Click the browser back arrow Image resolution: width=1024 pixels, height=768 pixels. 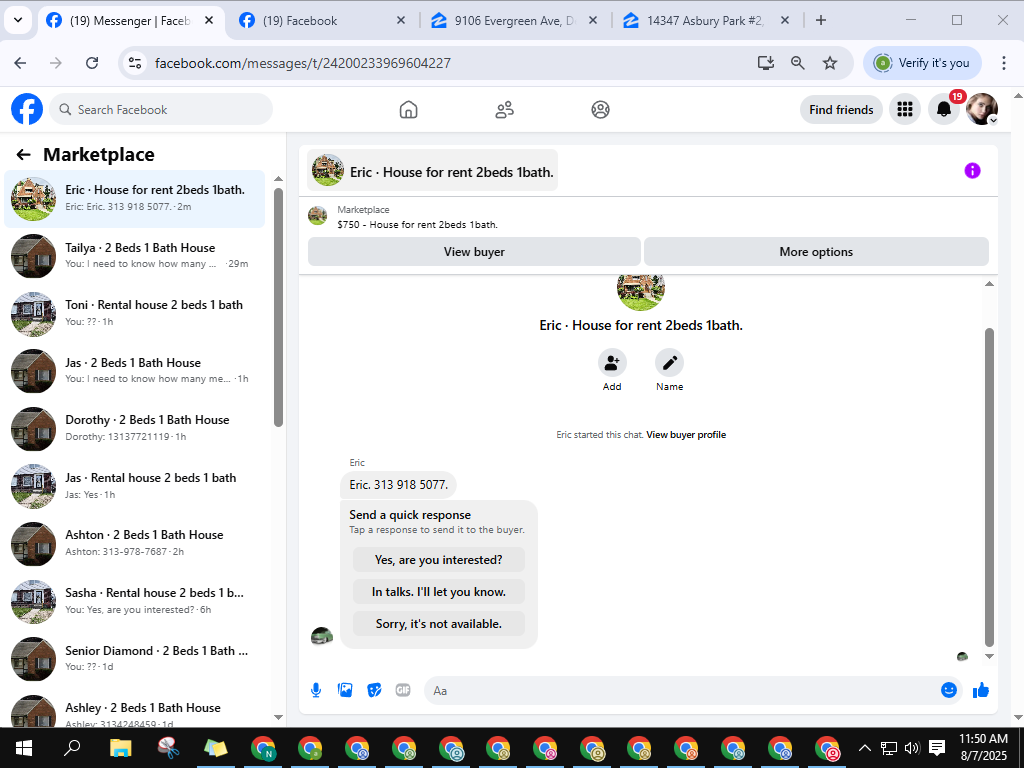(20, 63)
